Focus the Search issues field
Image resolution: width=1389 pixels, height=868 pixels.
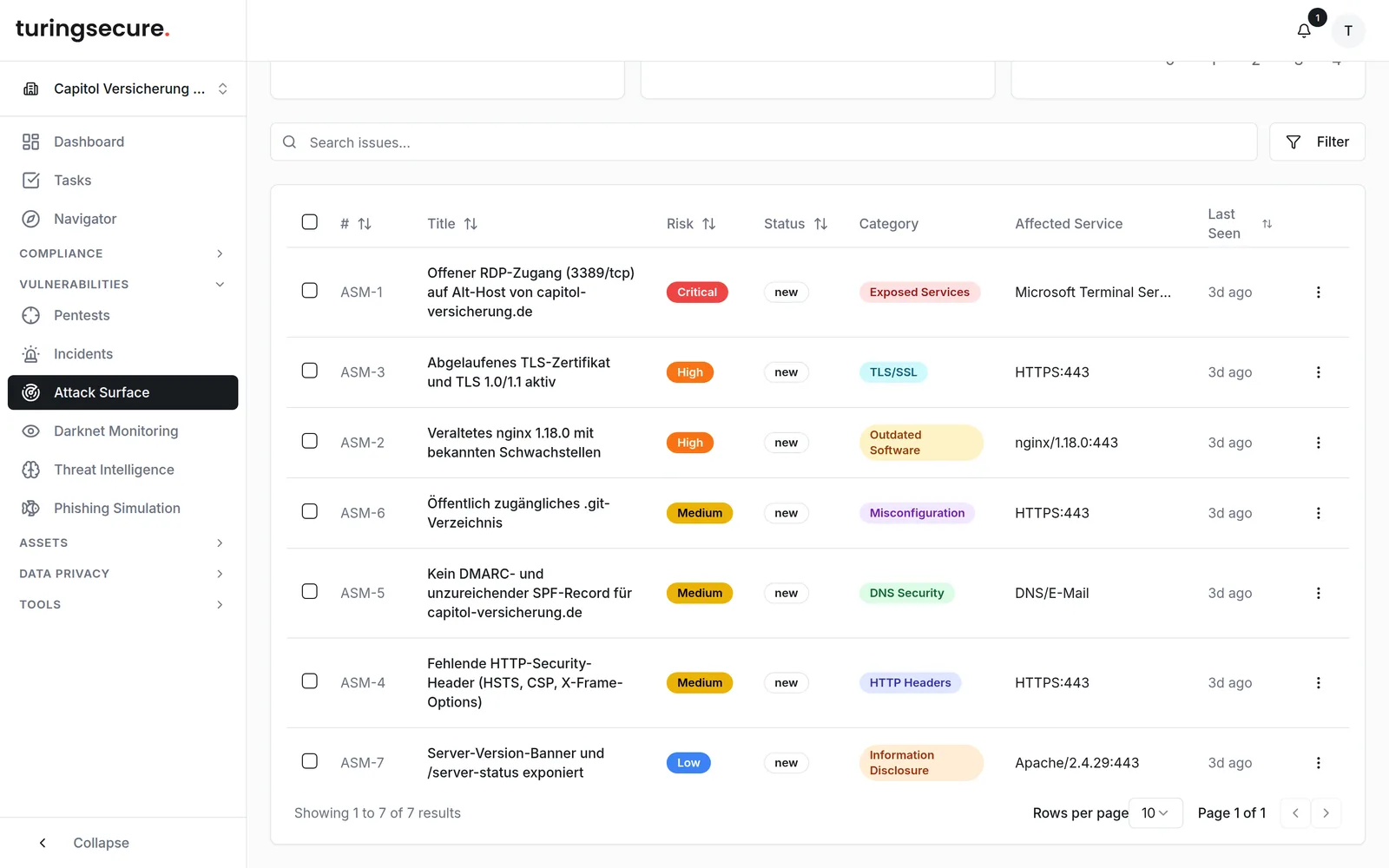click(764, 142)
